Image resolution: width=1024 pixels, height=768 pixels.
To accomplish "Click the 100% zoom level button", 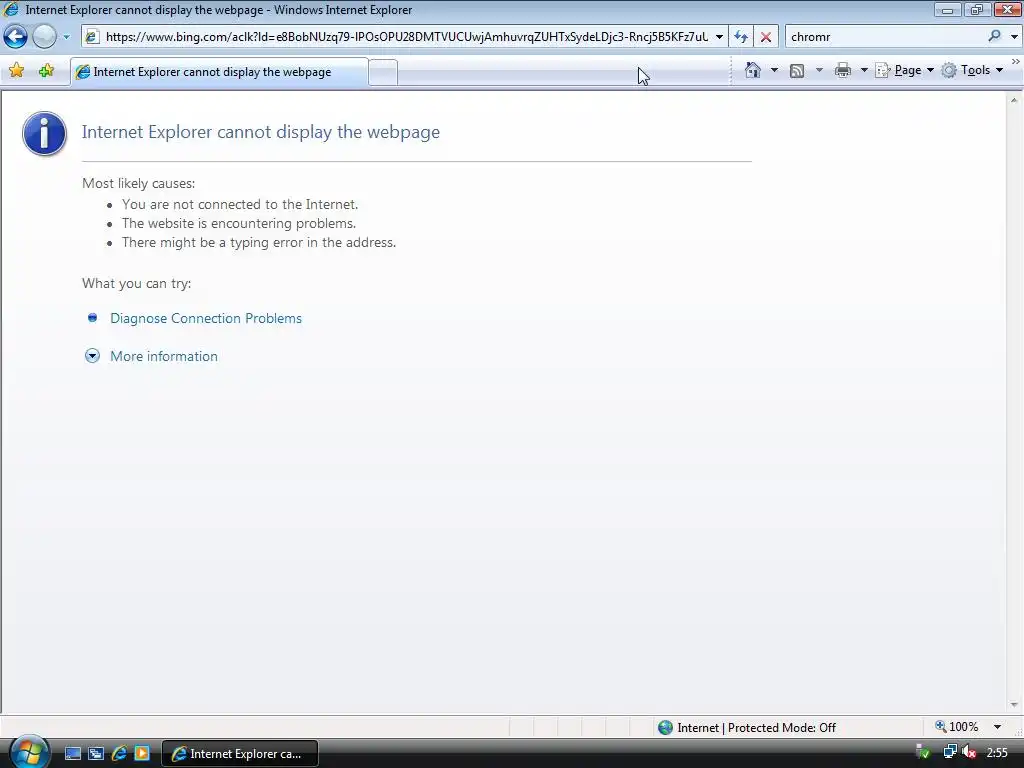I will point(957,727).
